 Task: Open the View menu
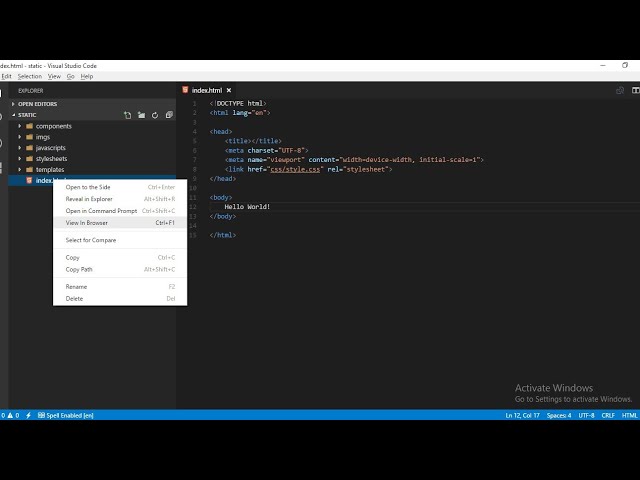tap(54, 76)
